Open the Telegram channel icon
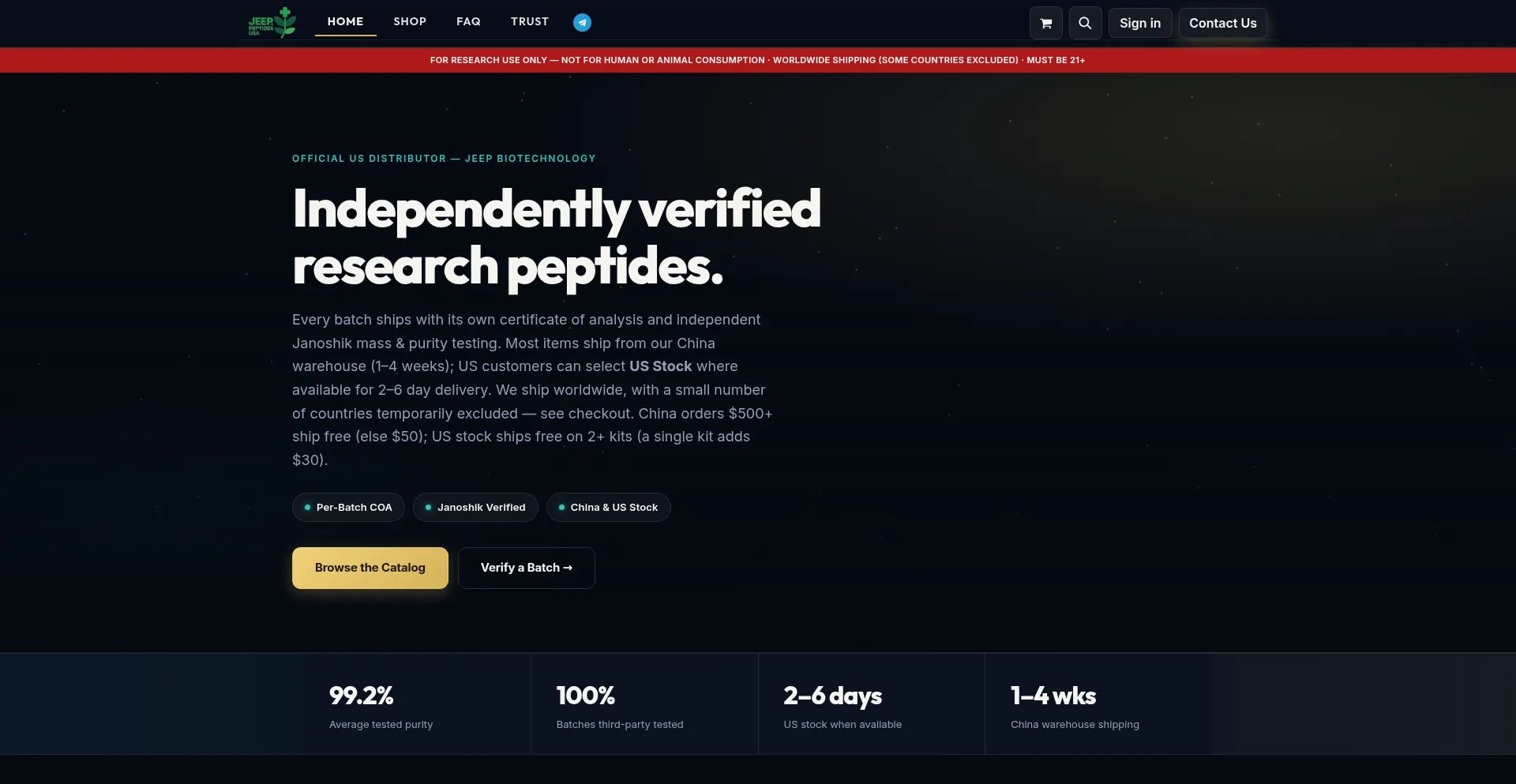The image size is (1516, 784). 582,22
